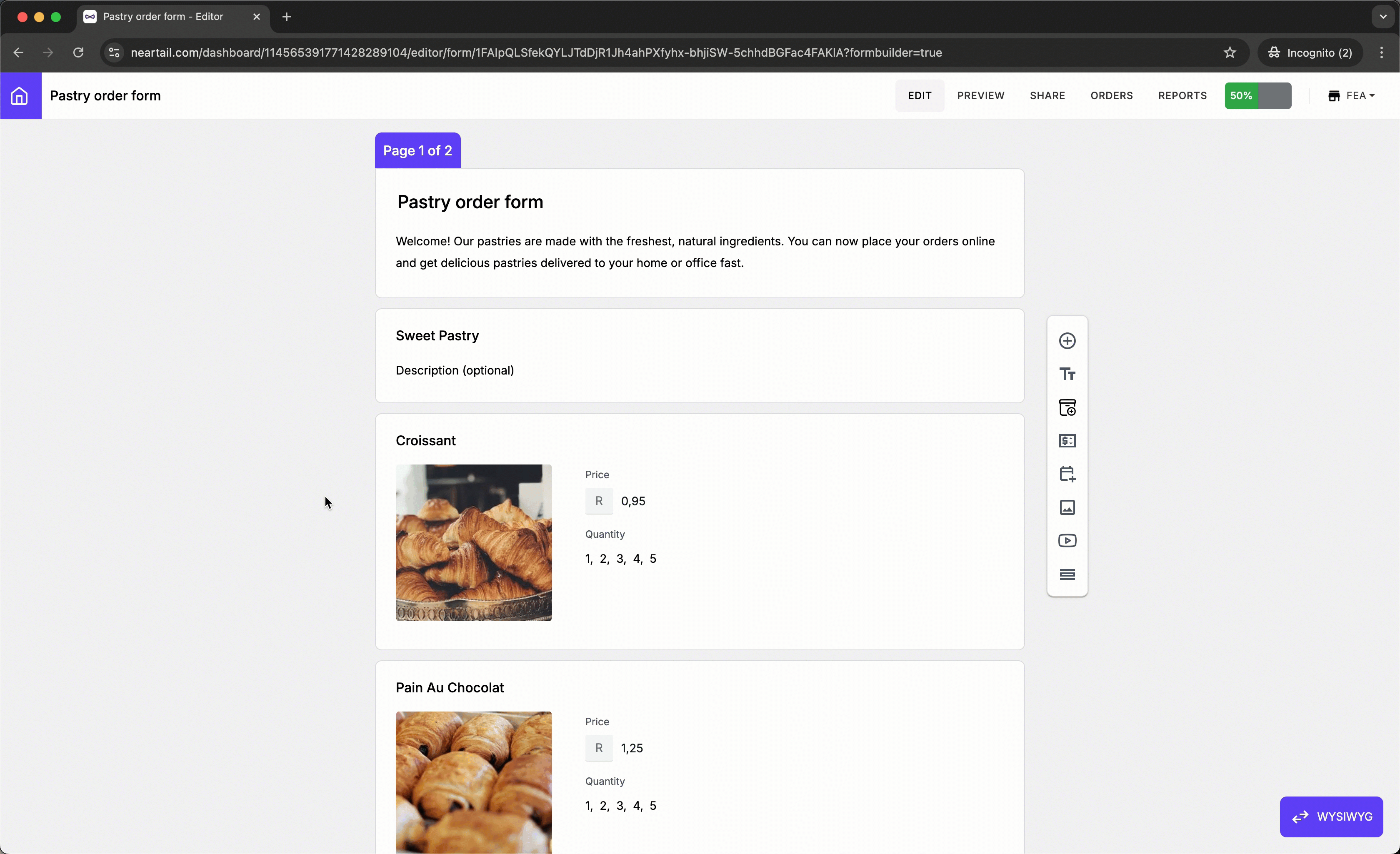The image size is (1400, 854).
Task: Click the add product box icon
Action: (1067, 407)
